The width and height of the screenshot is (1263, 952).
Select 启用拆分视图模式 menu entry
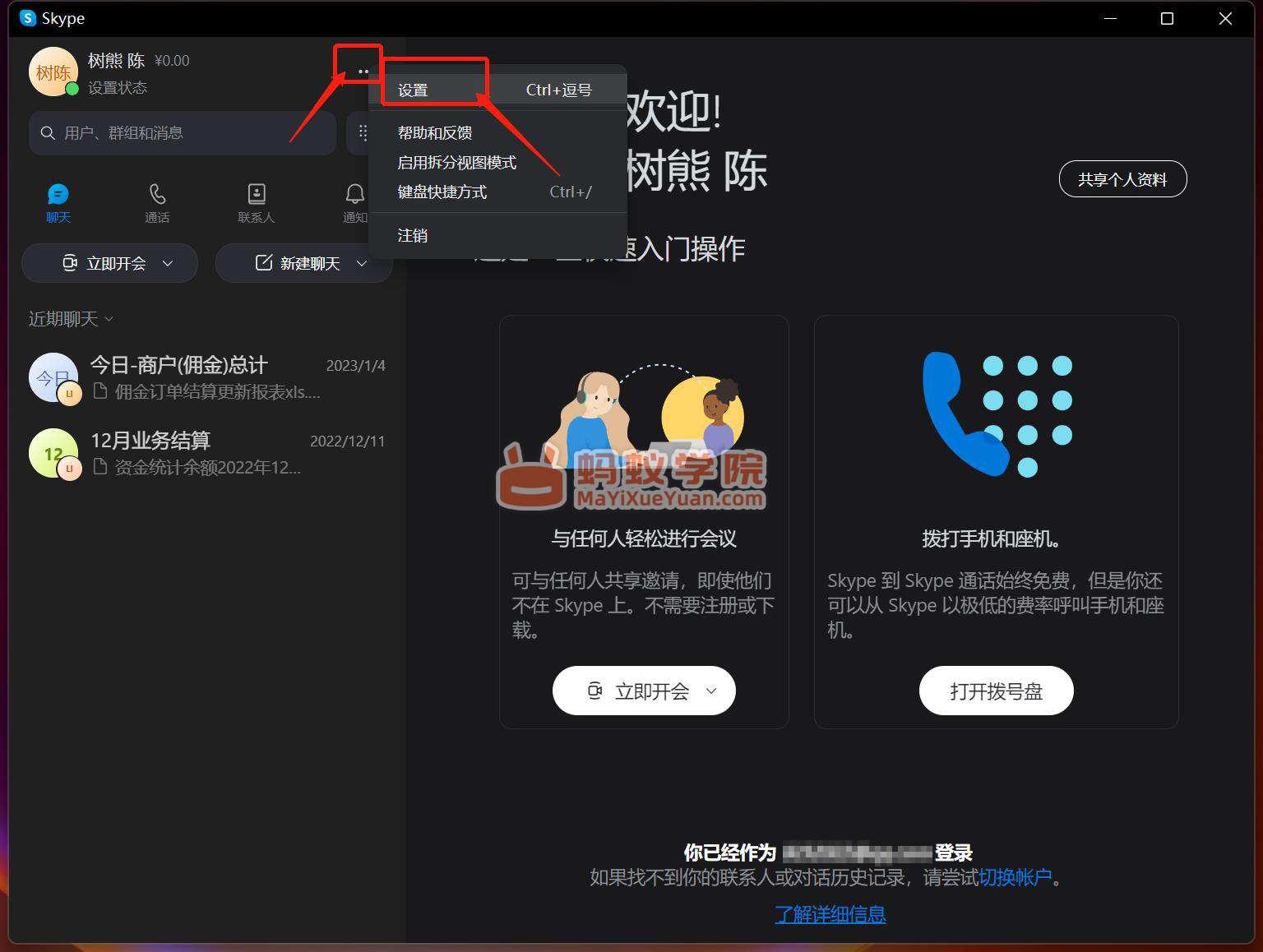pos(497,162)
